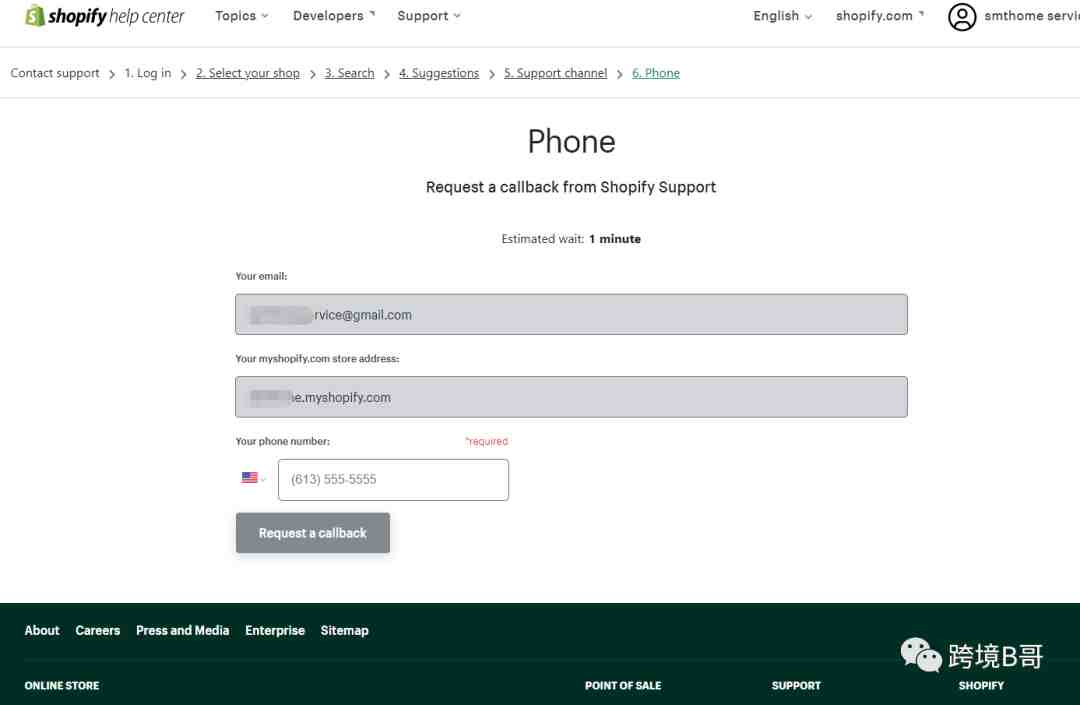Change language using English dropdown
This screenshot has height=705, width=1080.
(x=782, y=16)
